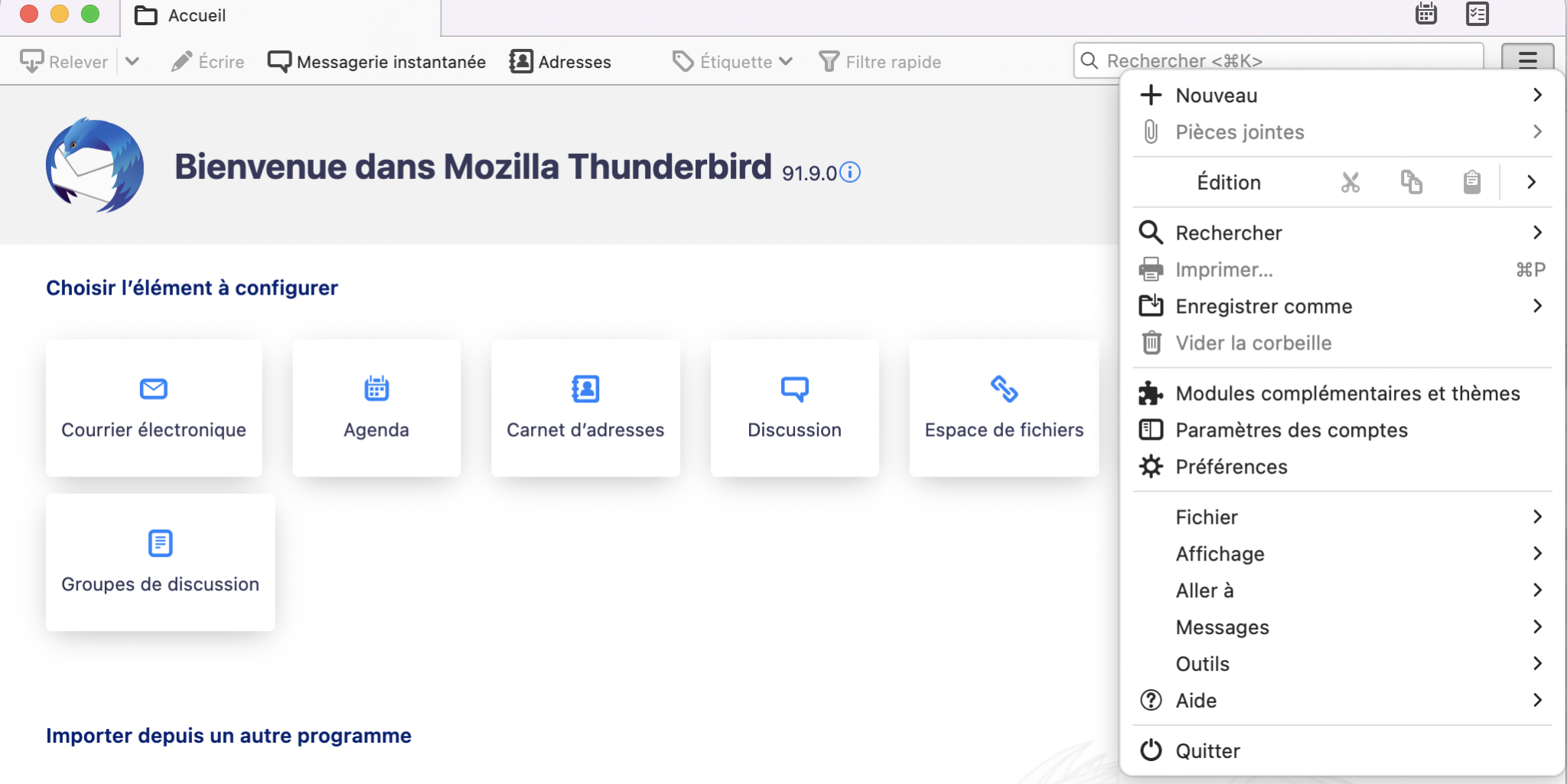
Task: Click the version info icon beside 91.9.0
Action: pos(850,172)
